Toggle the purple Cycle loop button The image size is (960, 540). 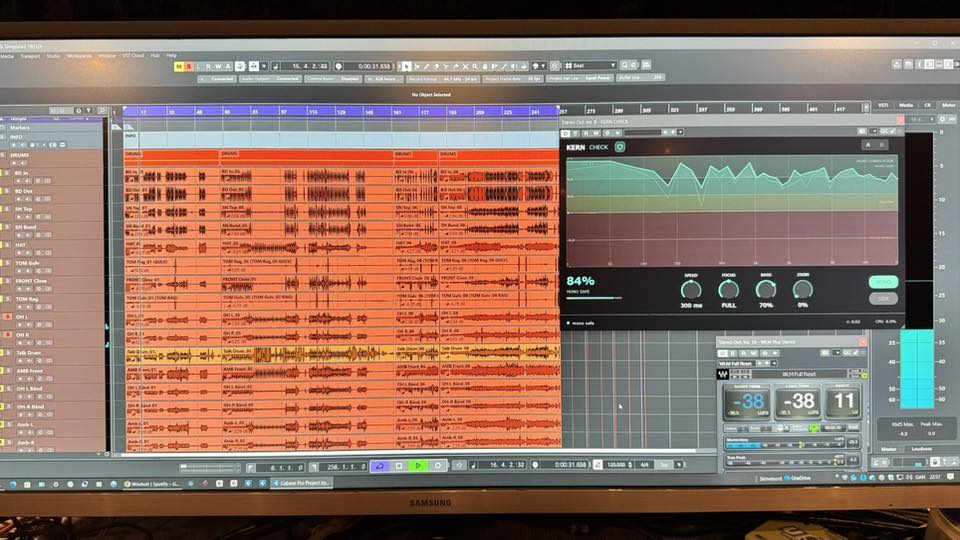point(380,465)
